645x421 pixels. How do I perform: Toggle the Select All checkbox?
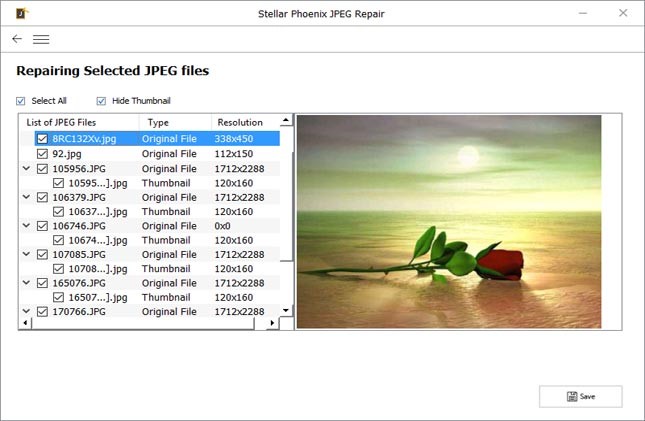click(21, 101)
